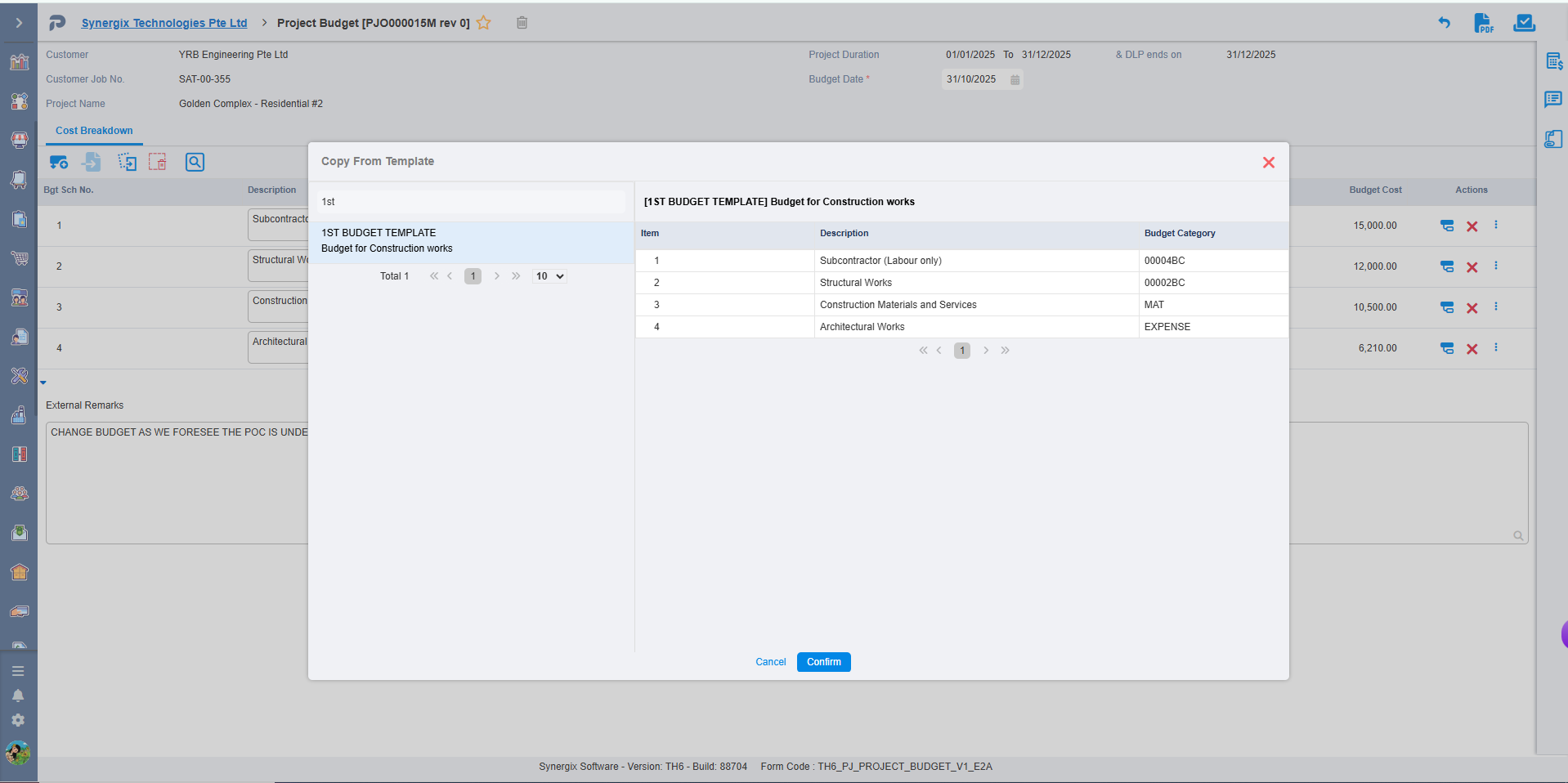Click the search magnifier toolbar icon
The height and width of the screenshot is (783, 1568).
[195, 162]
